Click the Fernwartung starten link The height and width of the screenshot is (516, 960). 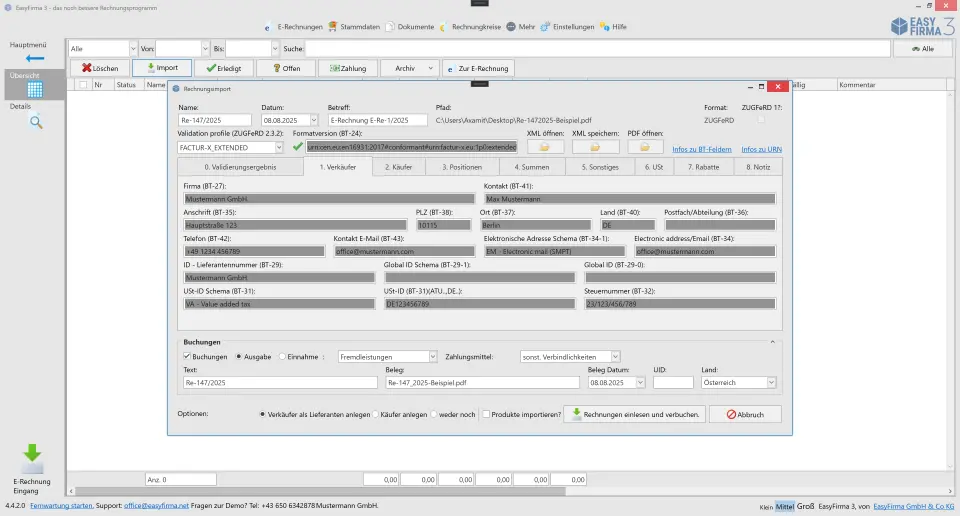61,506
